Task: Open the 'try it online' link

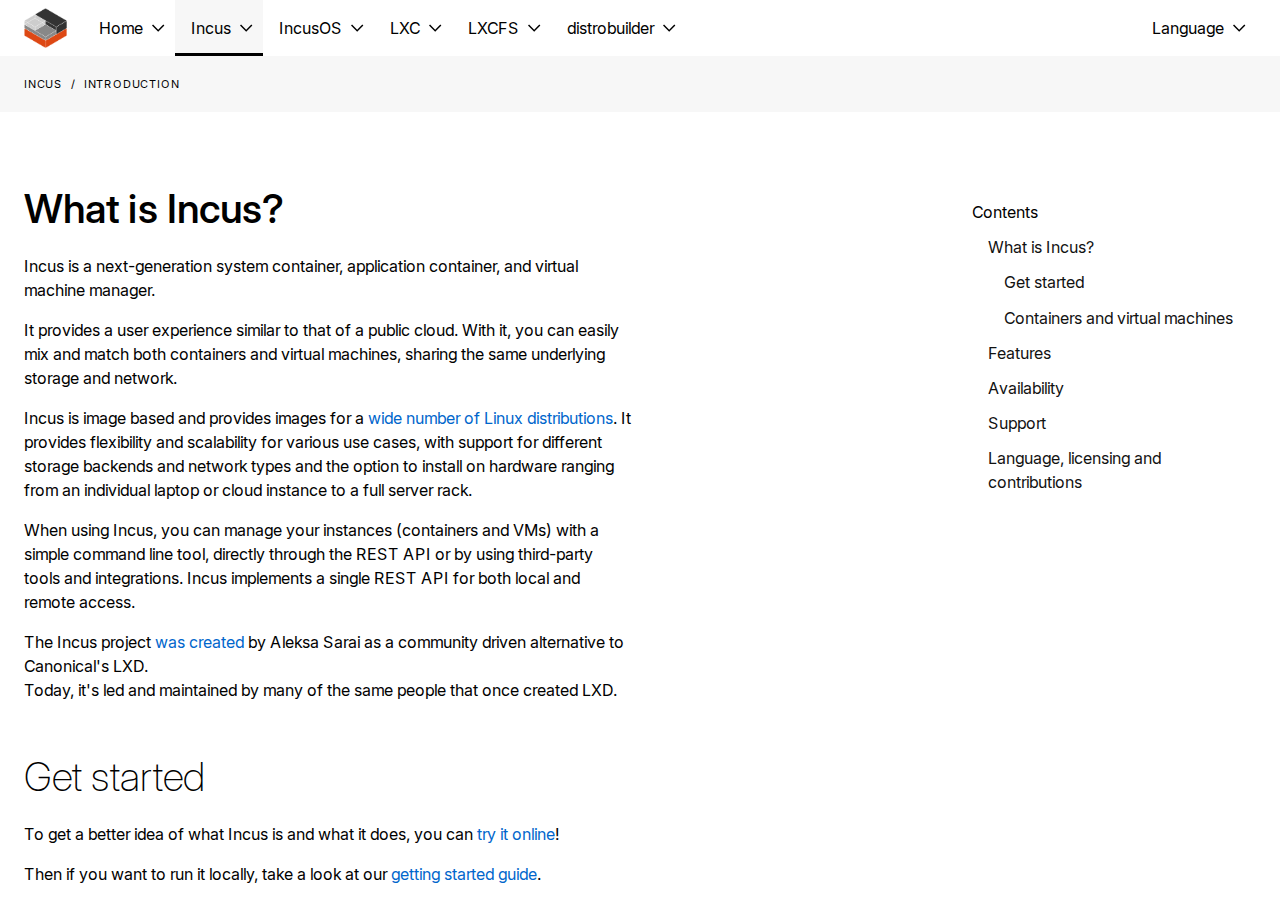Action: tap(516, 834)
